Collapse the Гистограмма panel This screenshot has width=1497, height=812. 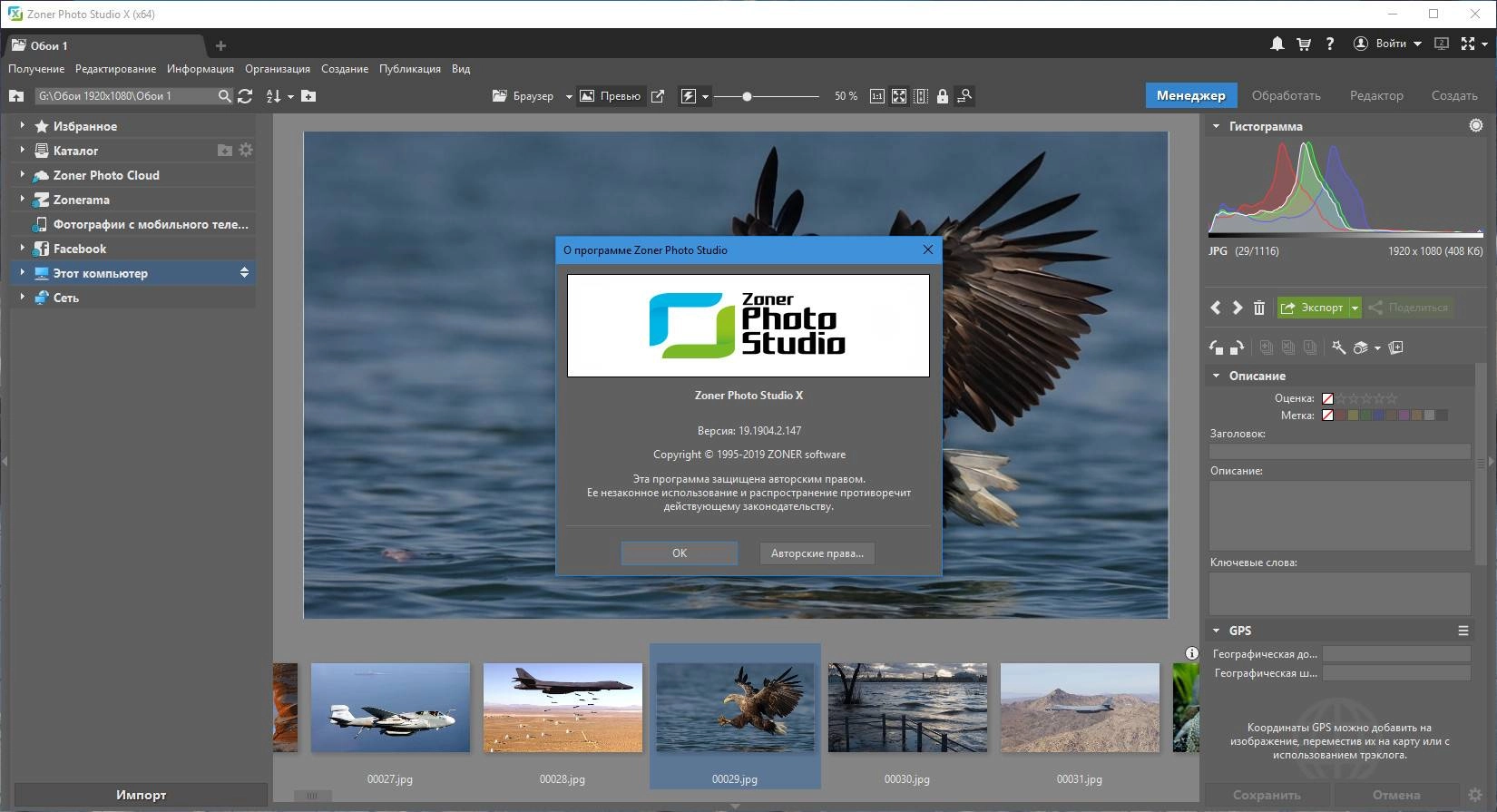(x=1217, y=126)
